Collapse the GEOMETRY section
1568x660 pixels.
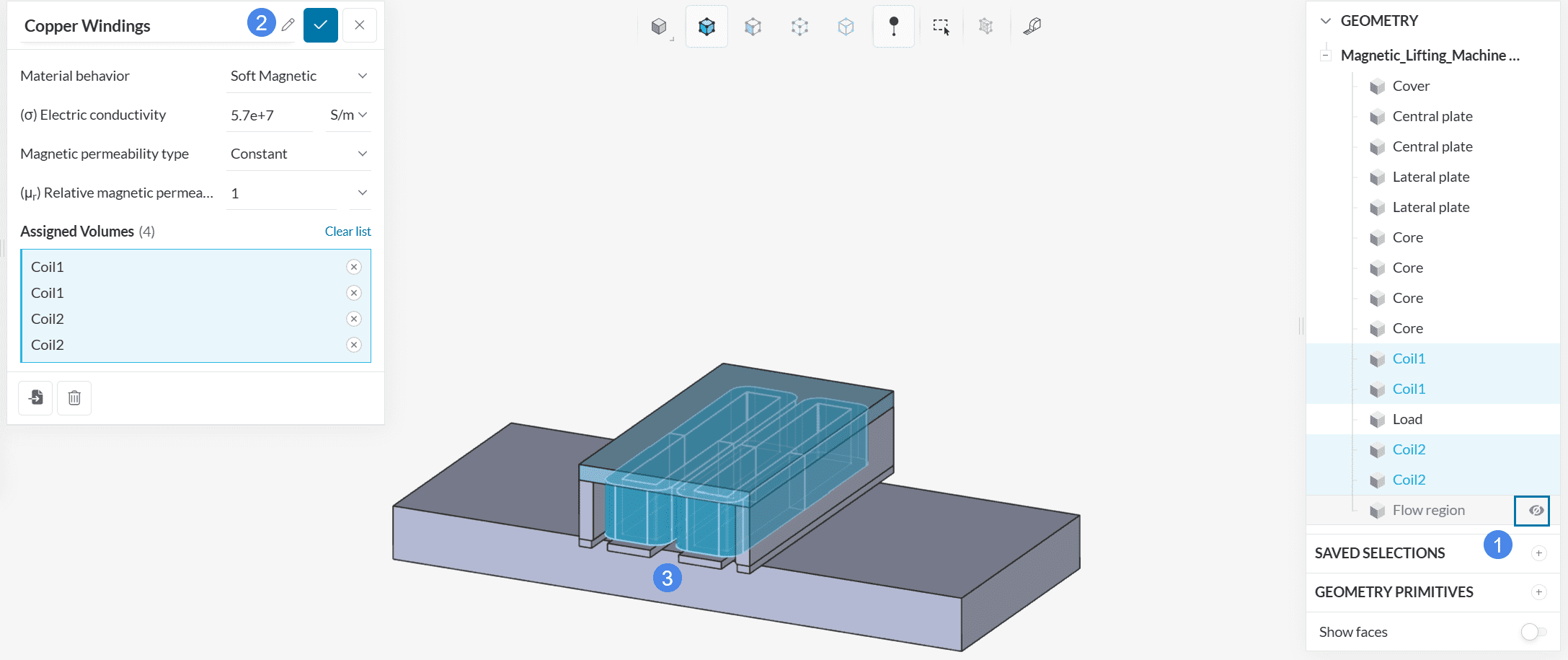pyautogui.click(x=1325, y=21)
